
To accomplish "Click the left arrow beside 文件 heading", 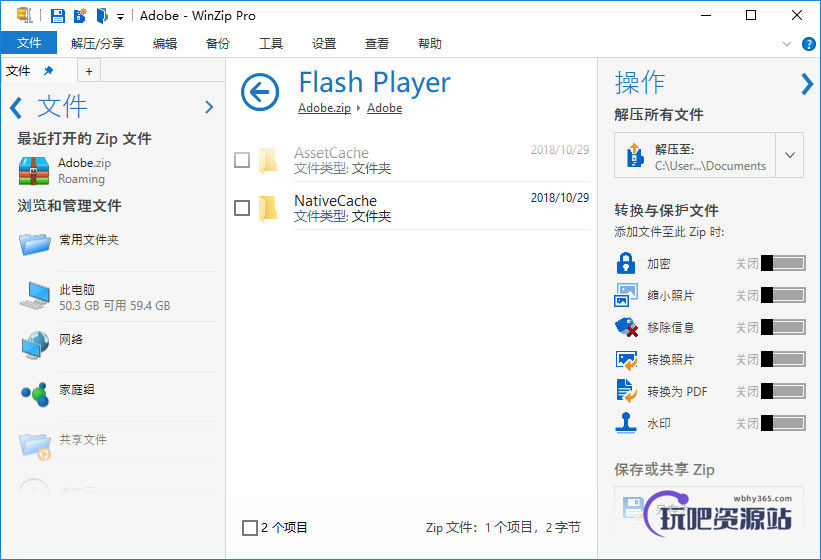I will pyautogui.click(x=16, y=108).
